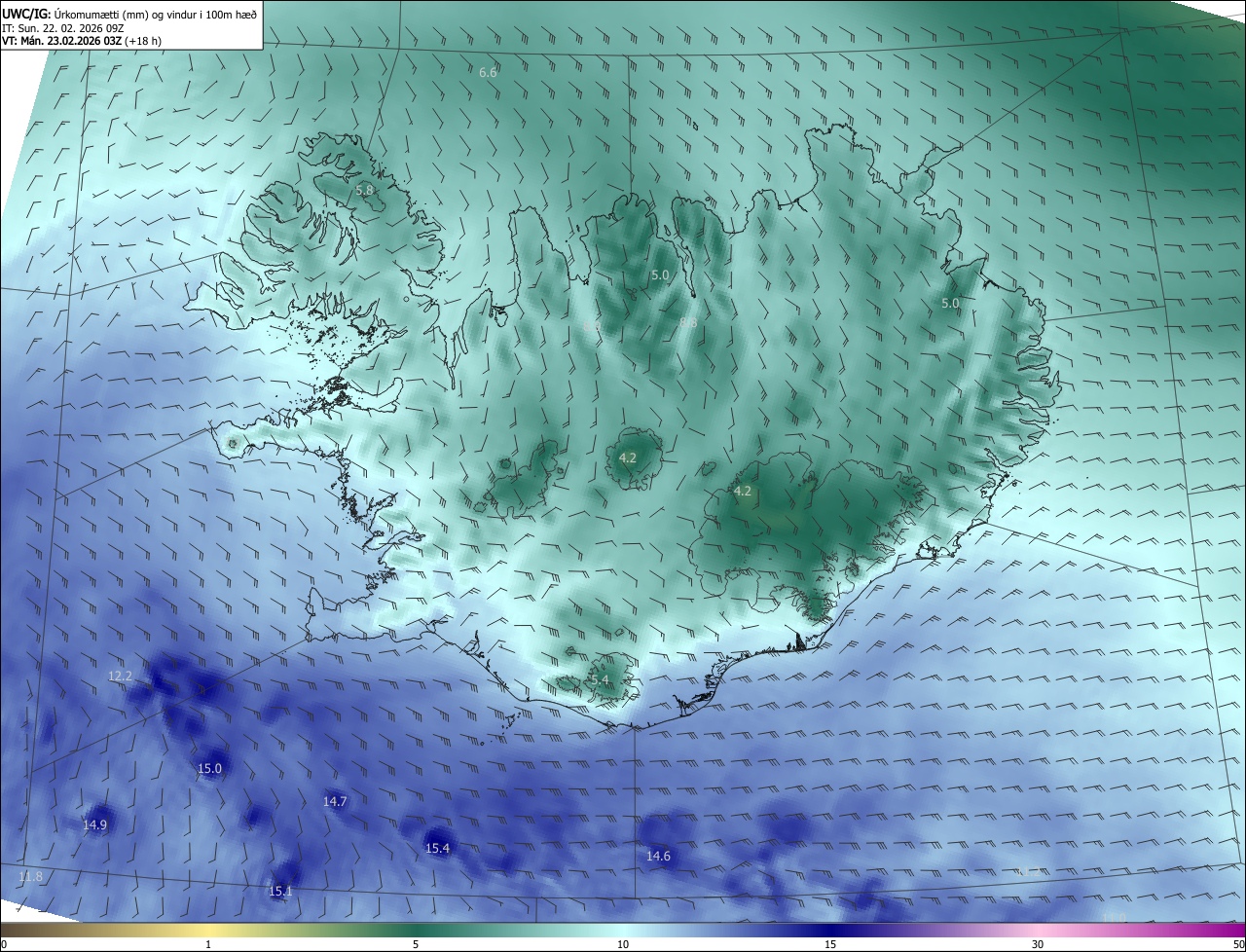Click the title text "UWC/IG: Úrkomumætti (mm)"
The height and width of the screenshot is (952, 1246).
(x=76, y=14)
